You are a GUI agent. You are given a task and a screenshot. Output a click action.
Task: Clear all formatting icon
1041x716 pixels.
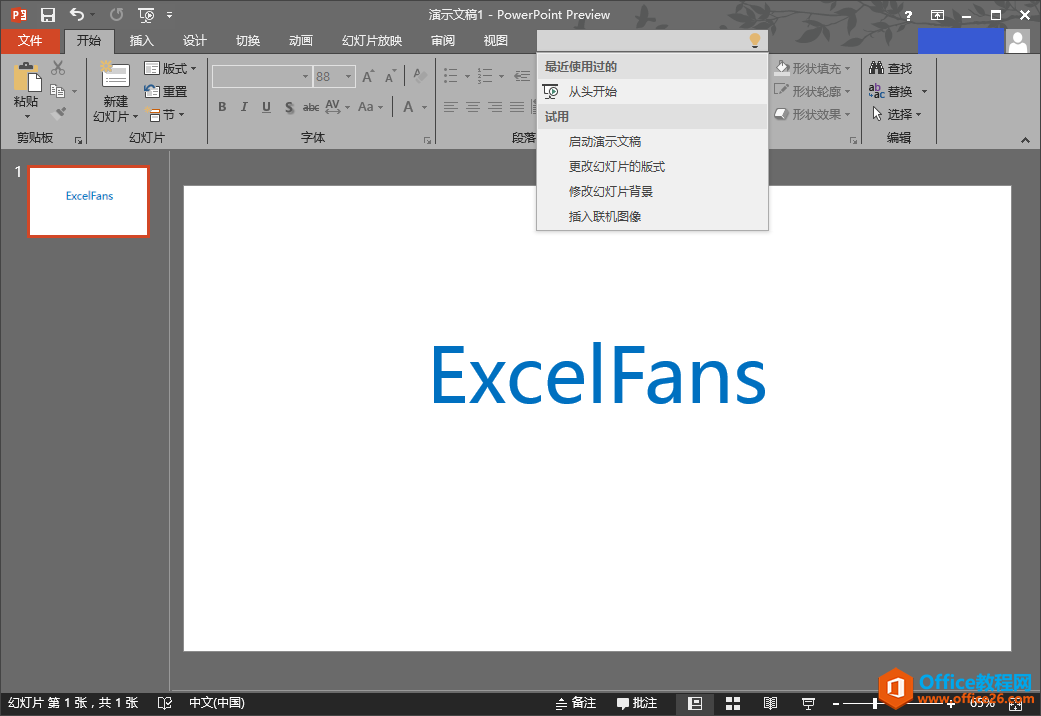420,76
